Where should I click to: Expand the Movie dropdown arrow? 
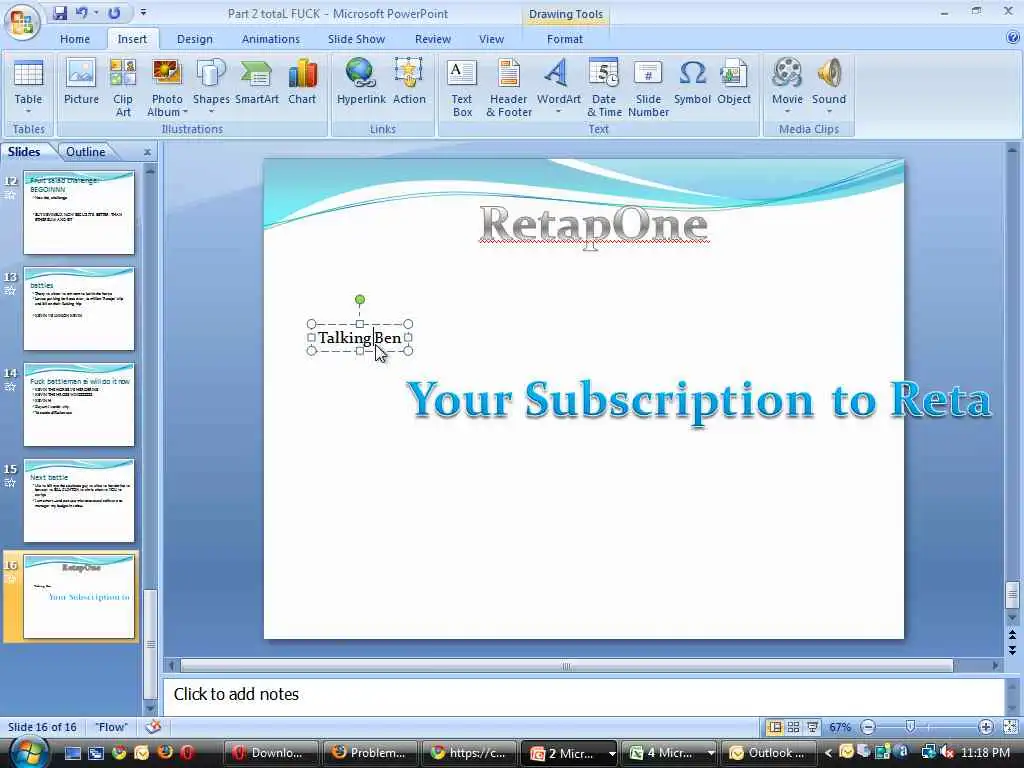[x=787, y=112]
